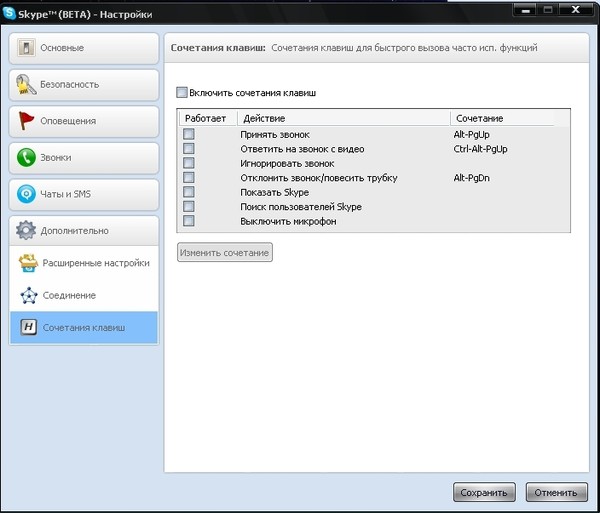
Task: Save settings with the Сохранить button
Action: [x=484, y=492]
